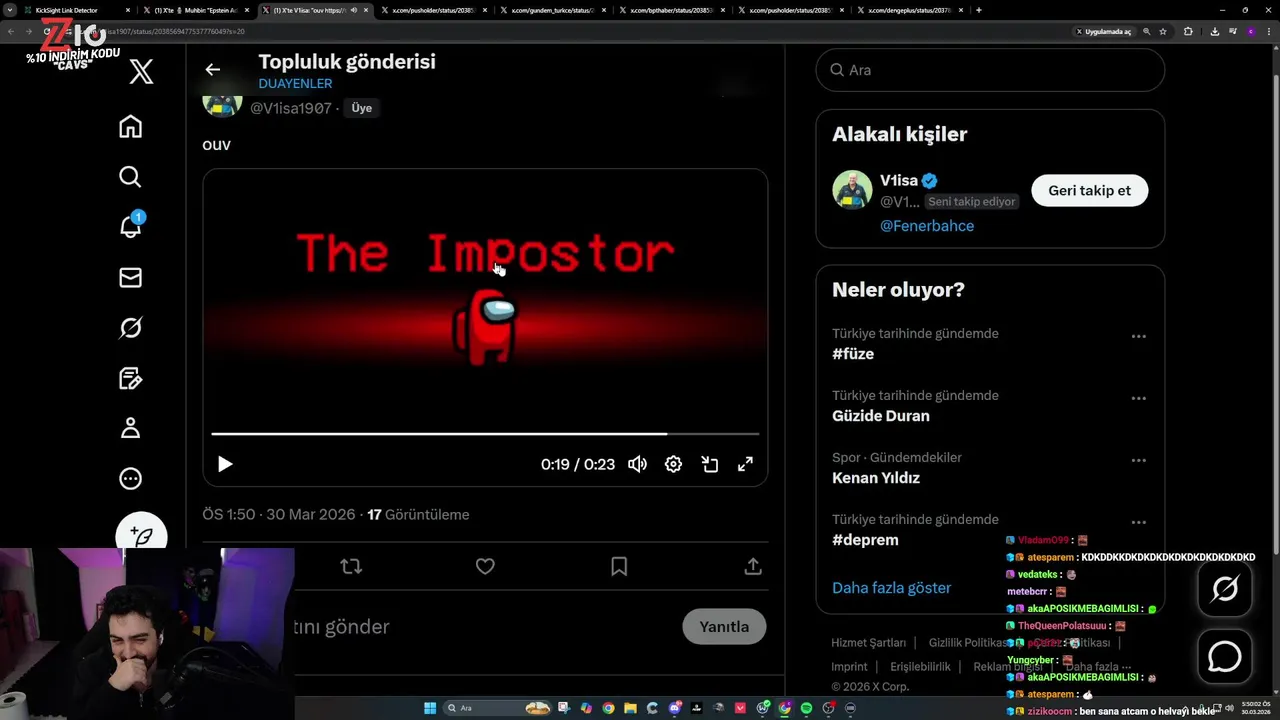This screenshot has height=720, width=1280.
Task: Click the @V1isa1907 author handle
Action: click(x=290, y=108)
